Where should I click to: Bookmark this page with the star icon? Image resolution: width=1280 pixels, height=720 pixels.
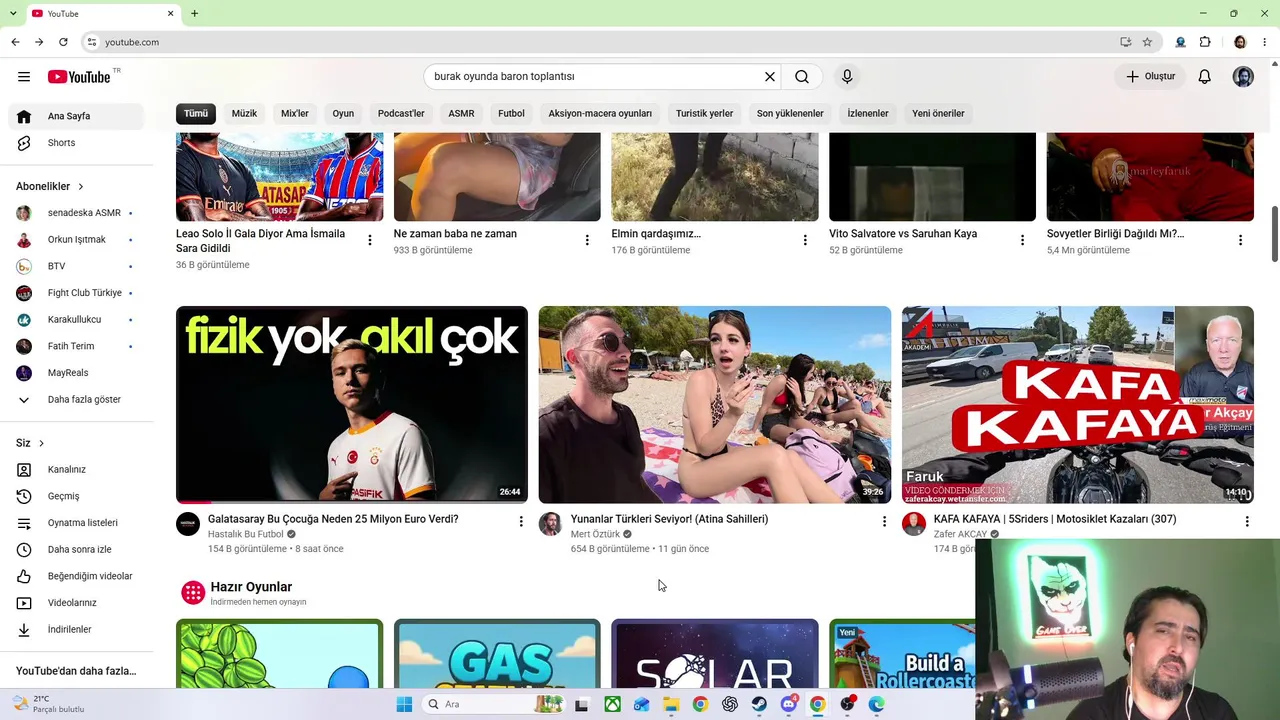[x=1147, y=42]
